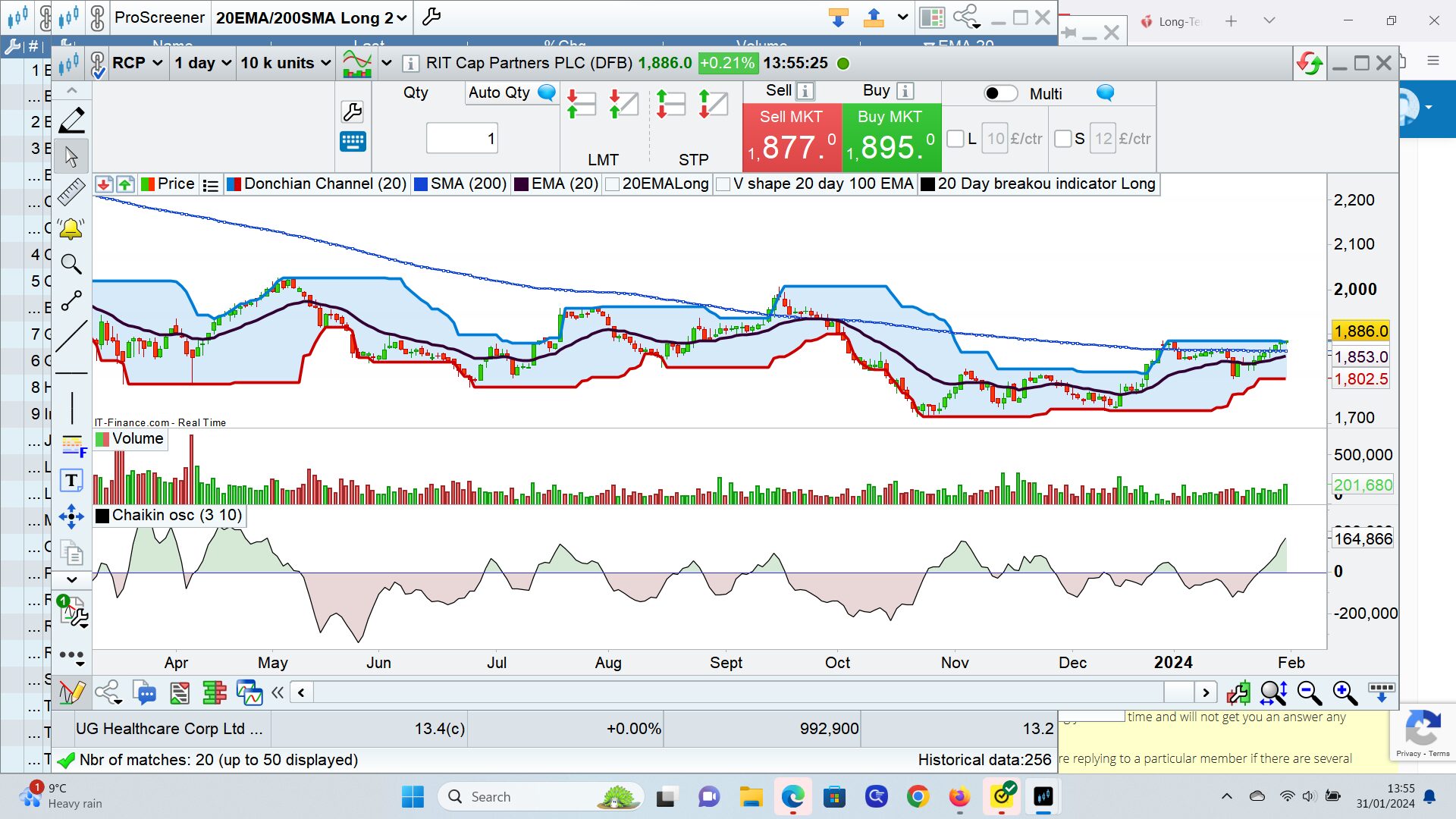Select the magnifier zoom tool in sidebar
This screenshot has width=1456, height=819.
[x=71, y=264]
